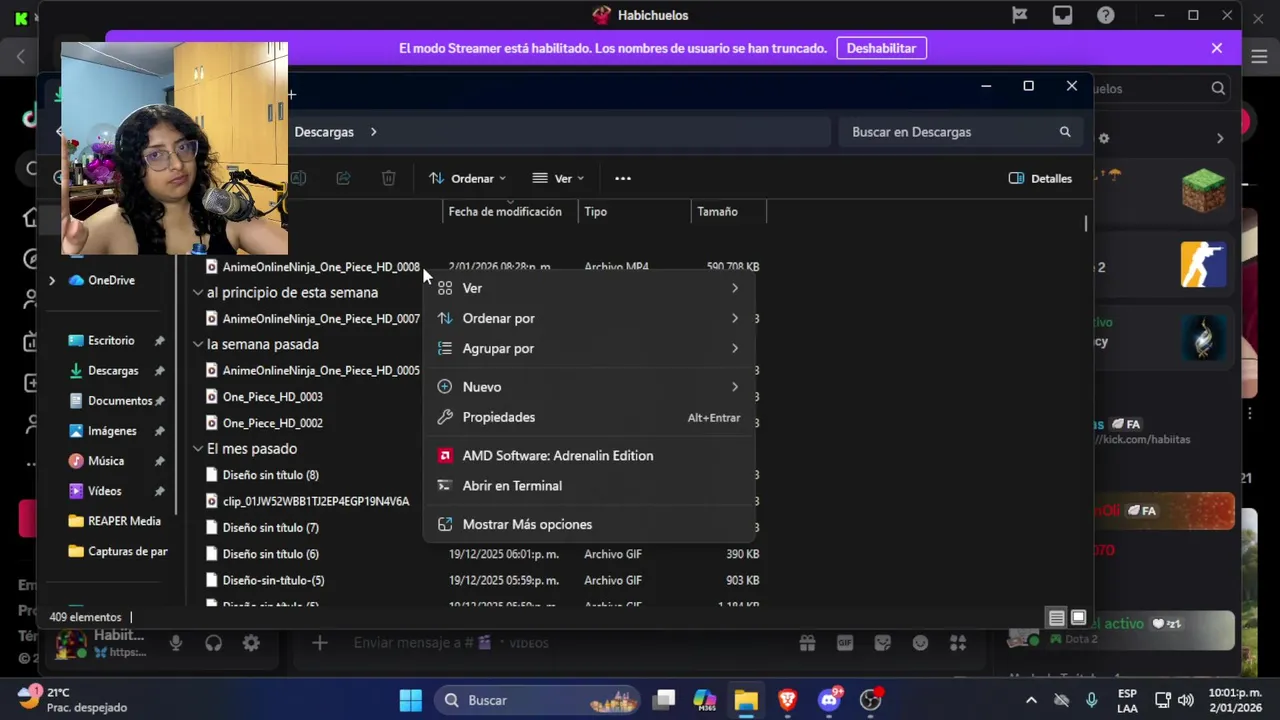1280x720 pixels.
Task: Mute microphone in Discord user panel
Action: (176, 643)
